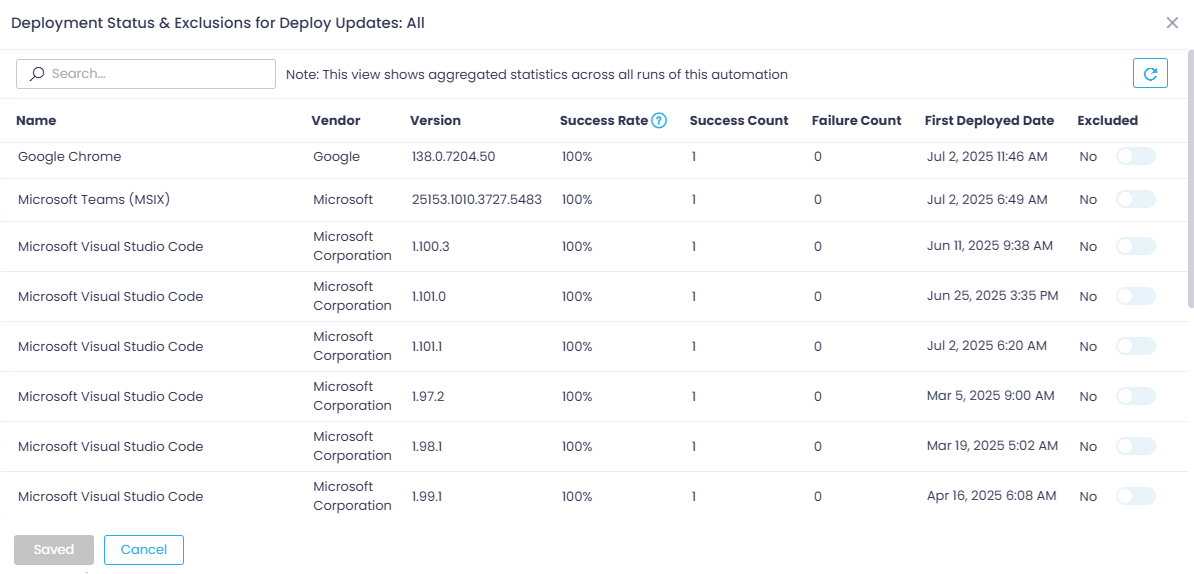Toggle Excluded for Visual Studio Code 1.99.1

click(x=1135, y=496)
